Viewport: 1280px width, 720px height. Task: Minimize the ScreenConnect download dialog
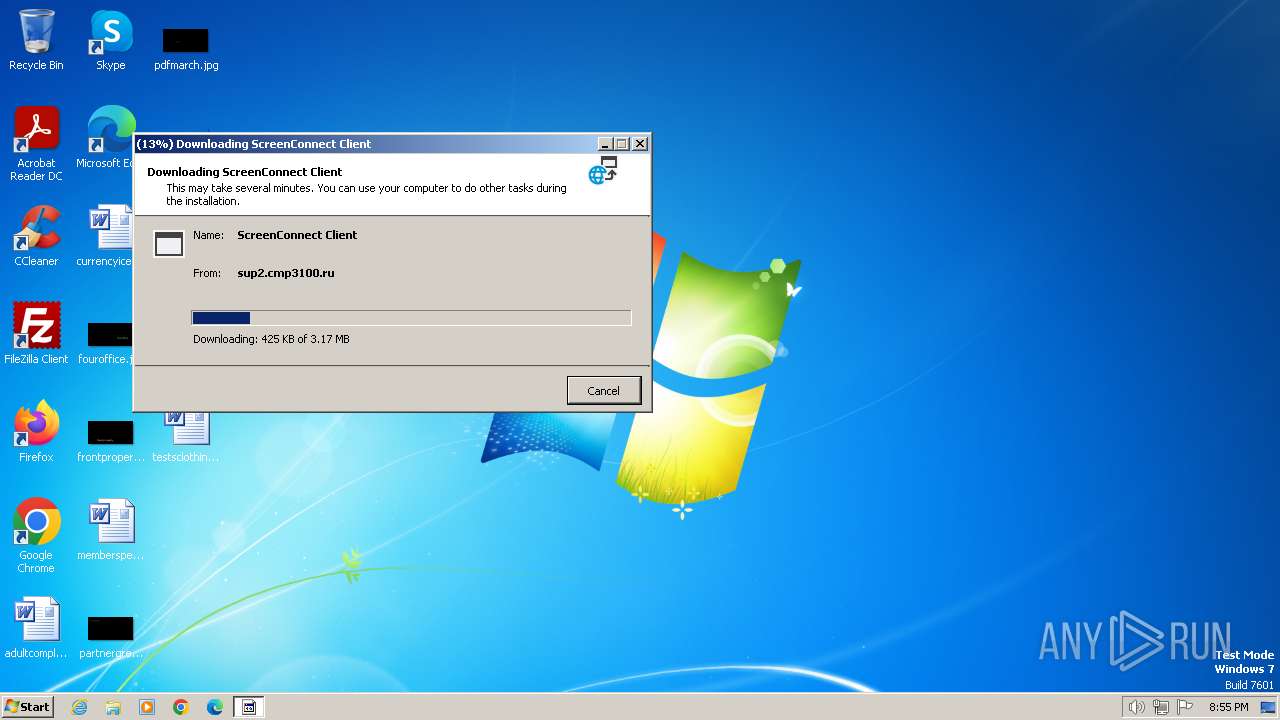click(605, 144)
